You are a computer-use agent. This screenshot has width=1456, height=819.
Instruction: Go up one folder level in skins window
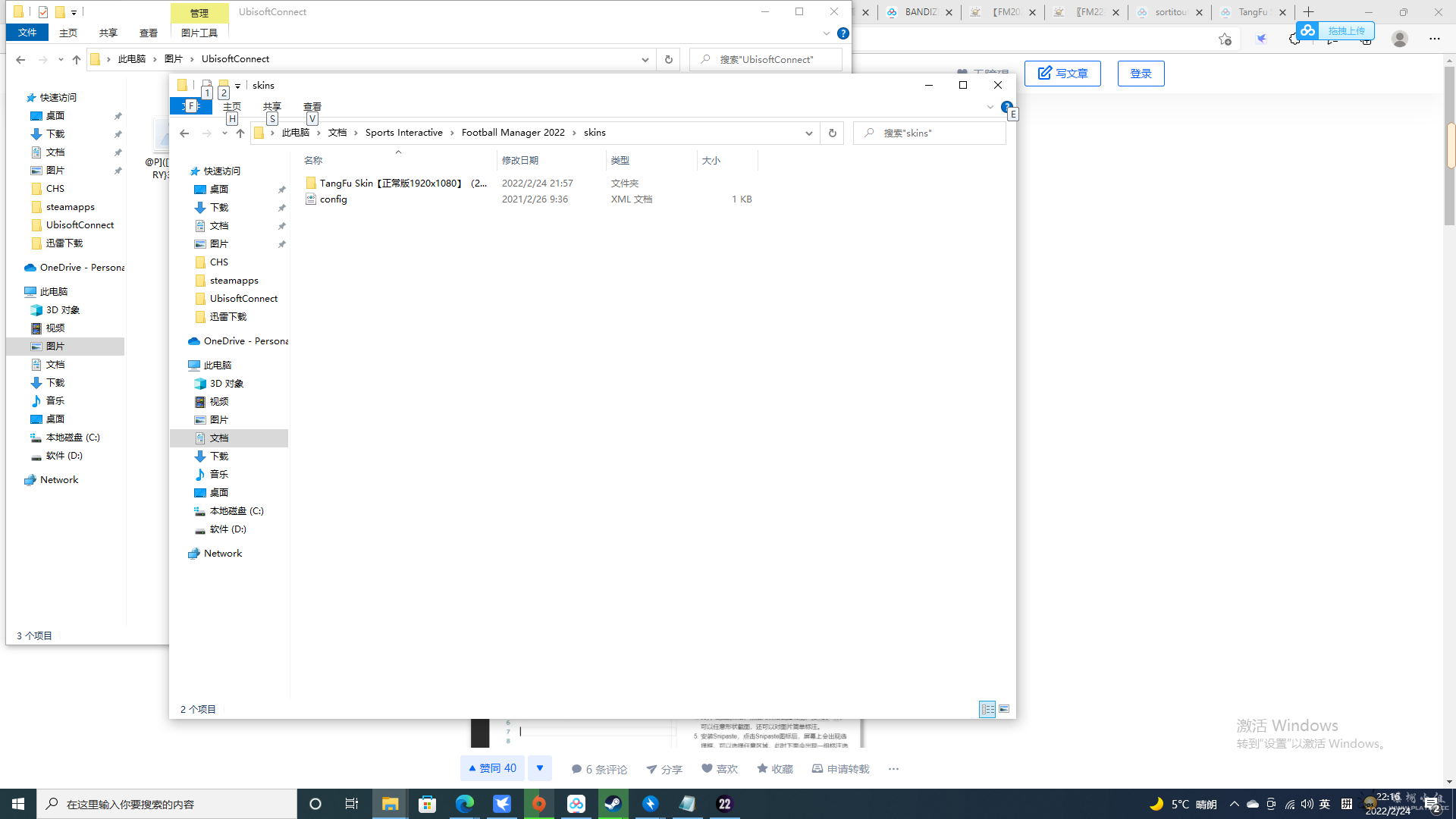click(x=240, y=133)
